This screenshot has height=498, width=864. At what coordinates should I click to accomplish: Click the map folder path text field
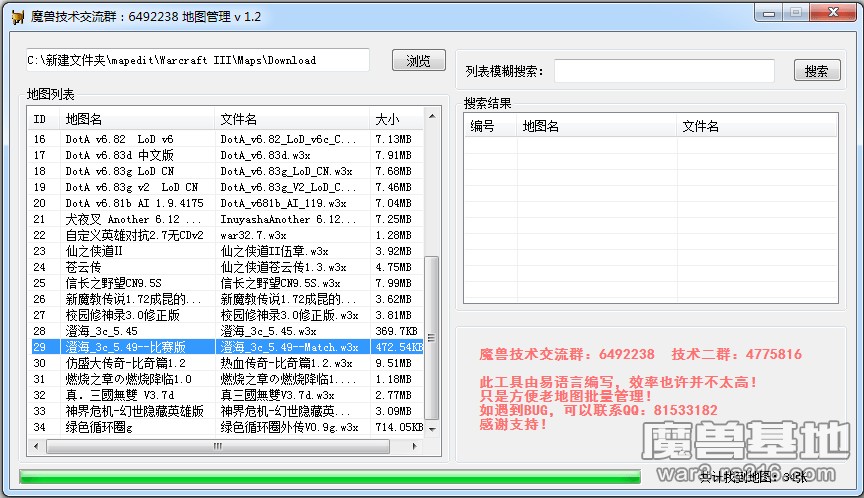[x=198, y=61]
